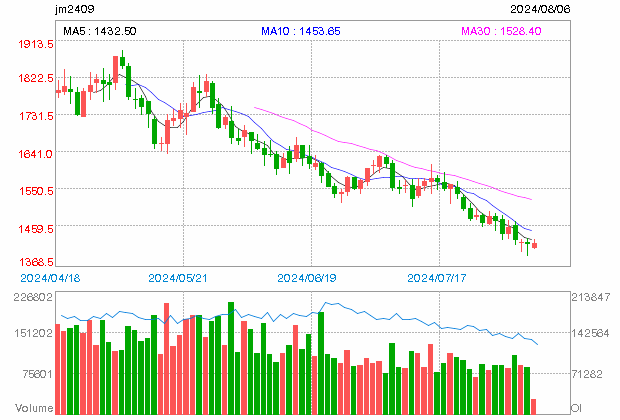Select the 1550.5 price level label
Image resolution: width=620 pixels, height=420 pixels.
[x=34, y=190]
